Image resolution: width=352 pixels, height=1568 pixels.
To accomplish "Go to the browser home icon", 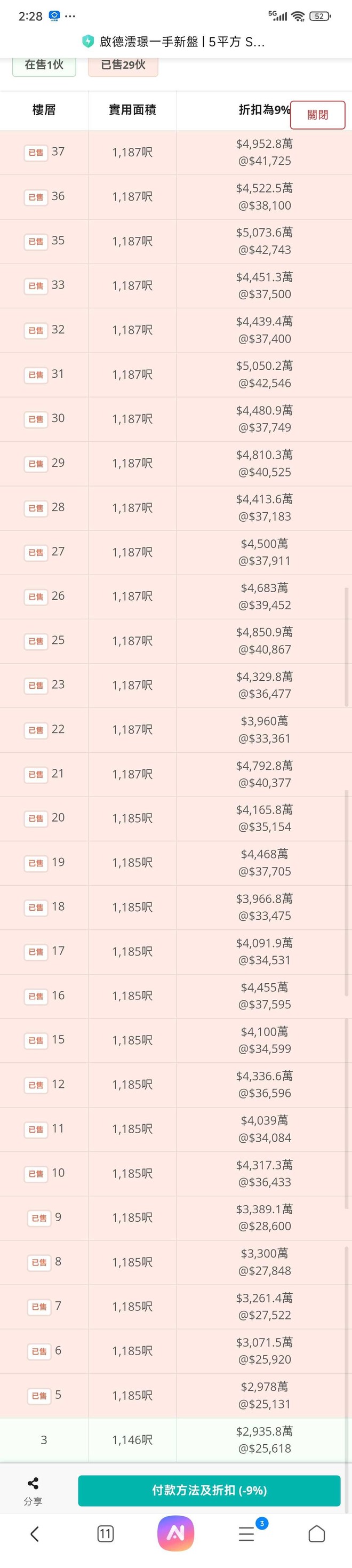I will coord(317,1534).
